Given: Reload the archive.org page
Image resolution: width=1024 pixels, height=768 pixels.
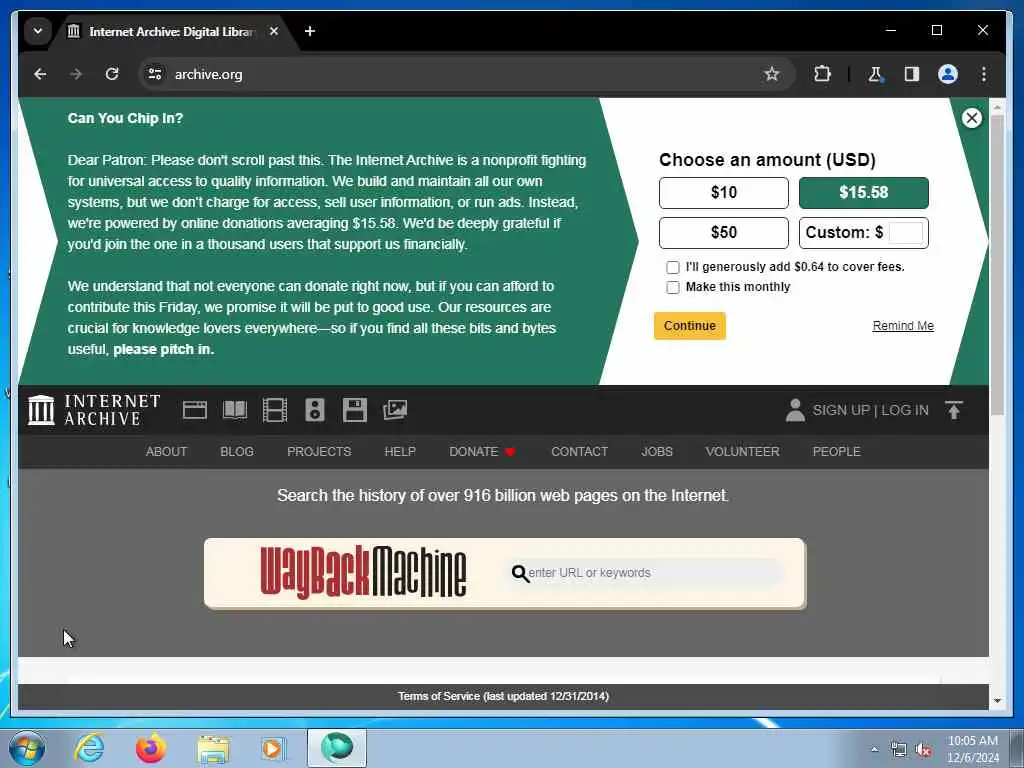Looking at the screenshot, I should pyautogui.click(x=112, y=74).
